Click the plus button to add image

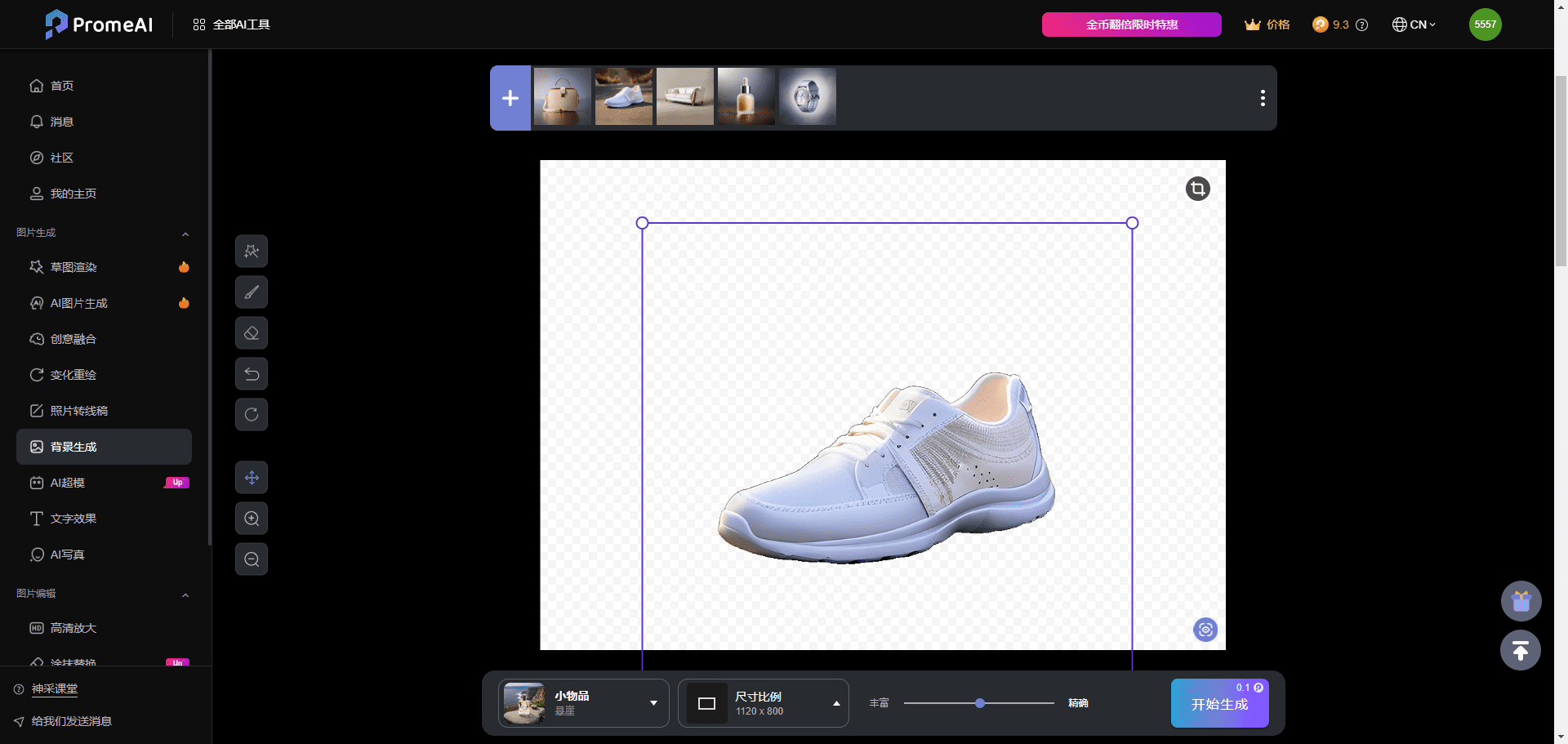510,98
